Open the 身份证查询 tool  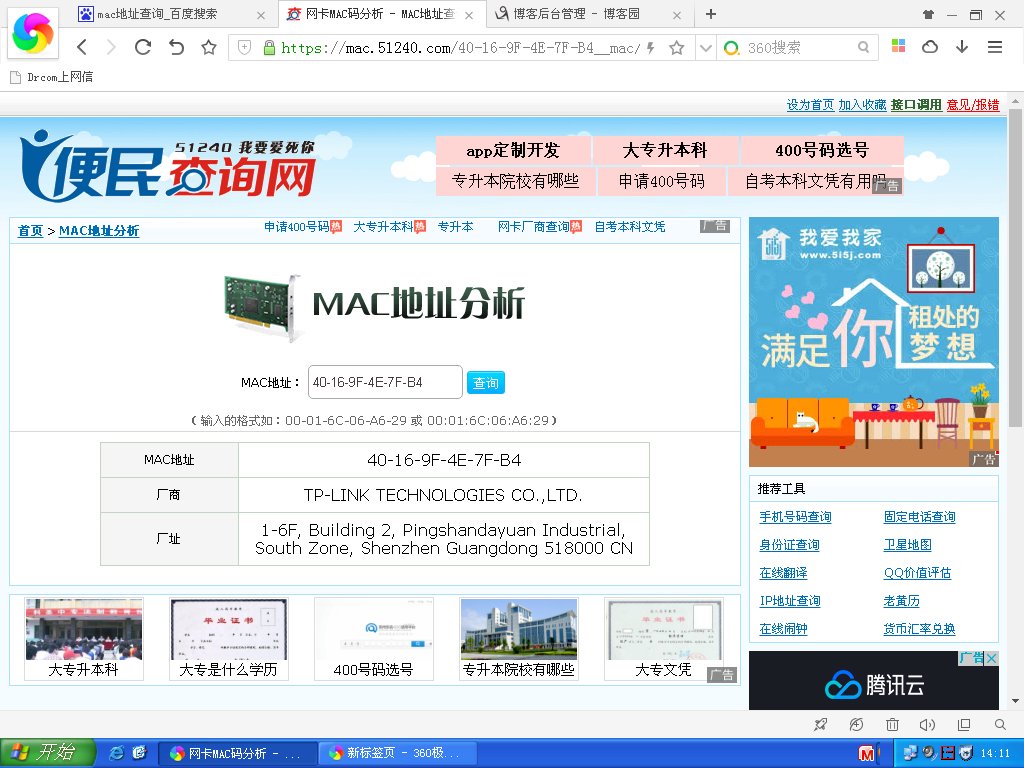(x=789, y=545)
